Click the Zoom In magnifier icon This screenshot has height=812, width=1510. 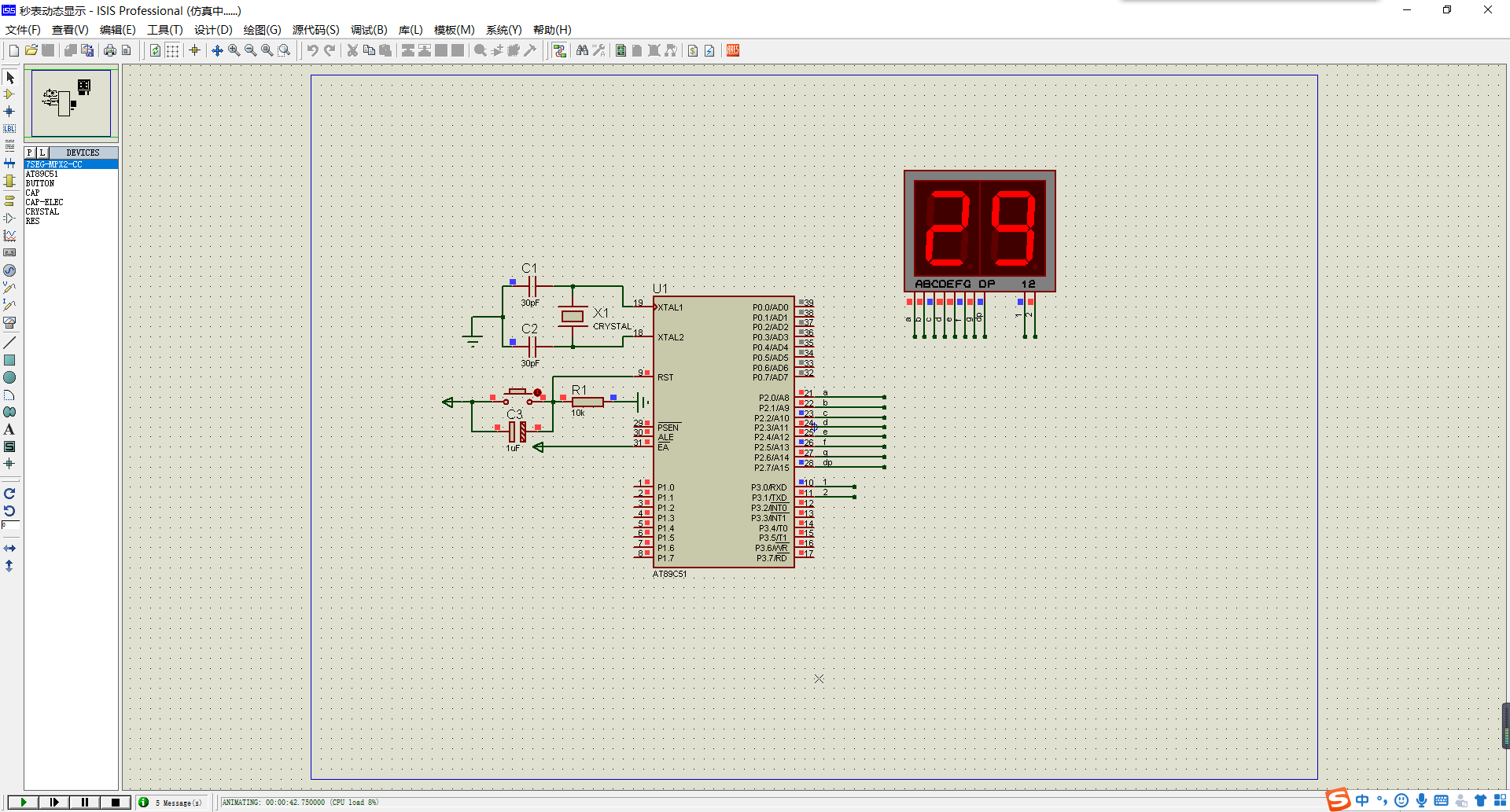tap(234, 50)
